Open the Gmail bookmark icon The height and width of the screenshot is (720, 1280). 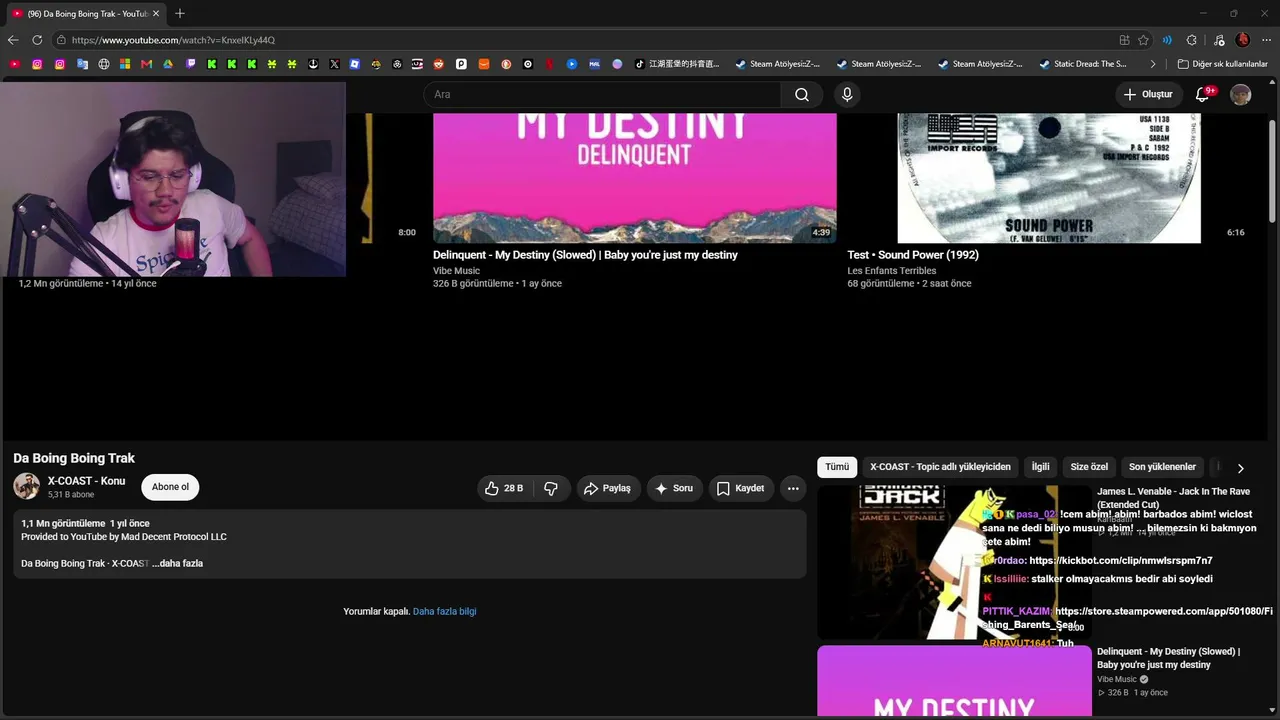(x=146, y=64)
